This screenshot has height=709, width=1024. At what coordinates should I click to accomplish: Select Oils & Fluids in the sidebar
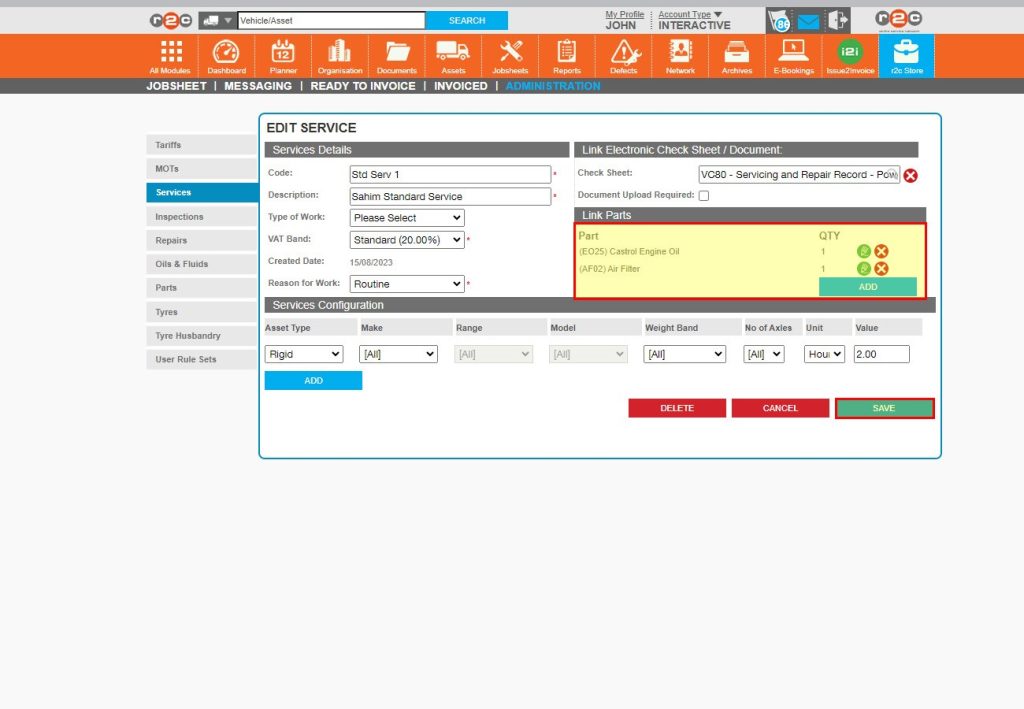click(202, 264)
